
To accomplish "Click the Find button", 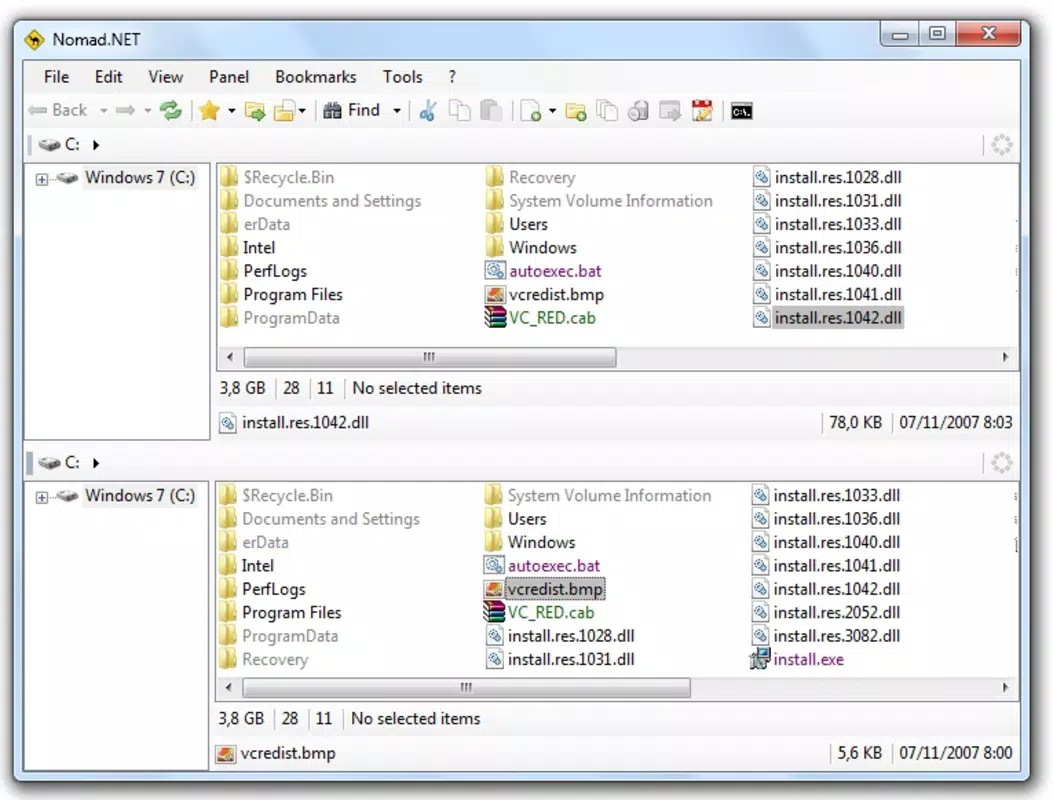I will 352,110.
